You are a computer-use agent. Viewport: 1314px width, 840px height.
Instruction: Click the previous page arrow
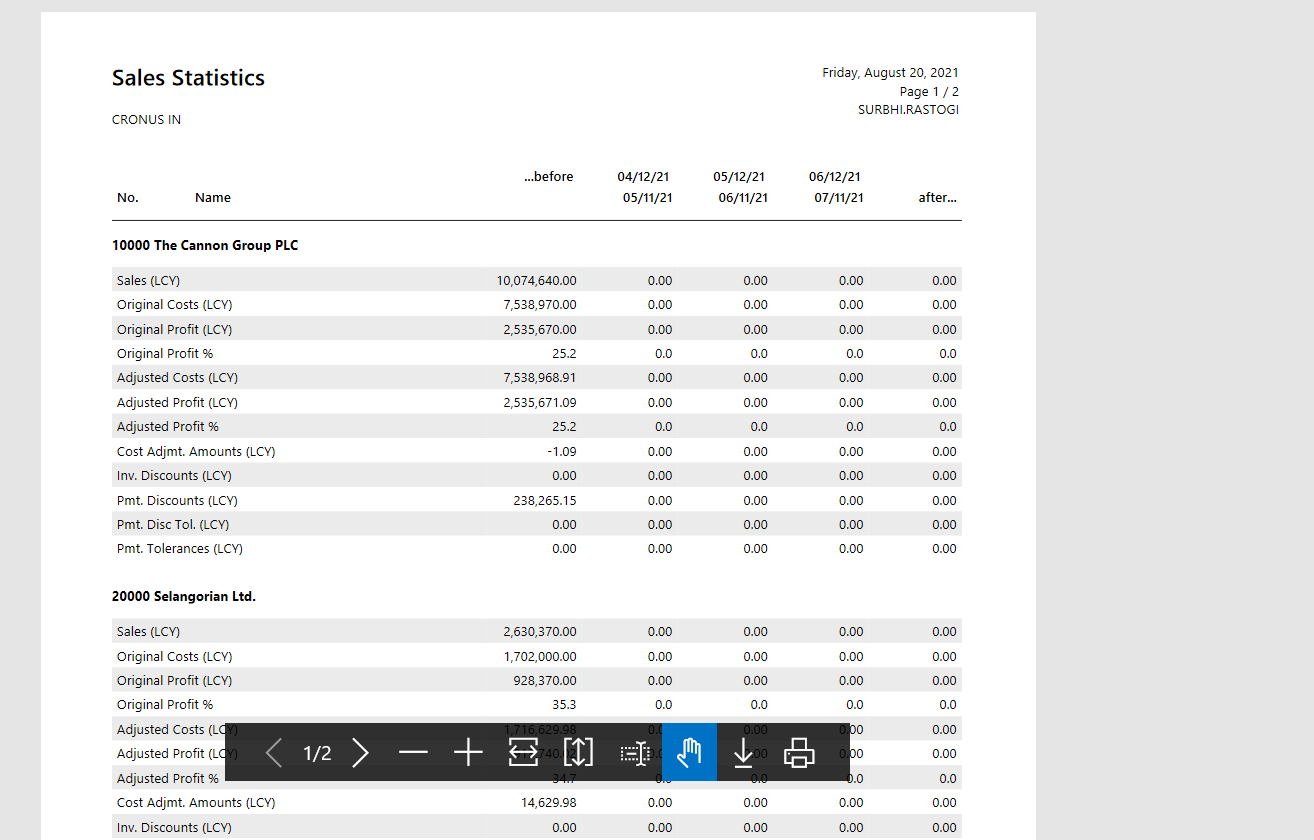coord(273,753)
